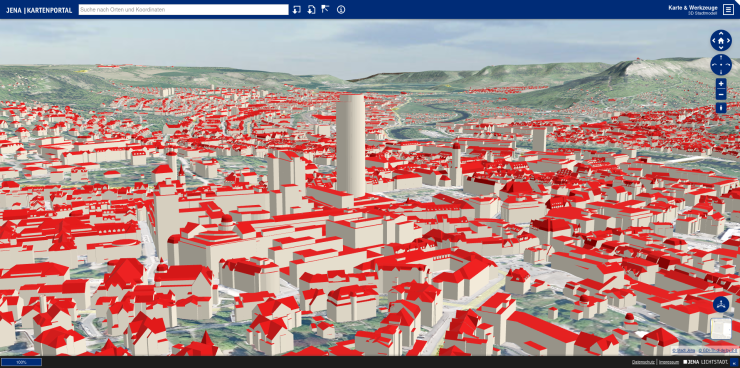The image size is (740, 368).
Task: Open the Datenschutz link in the footer
Action: pos(643,362)
